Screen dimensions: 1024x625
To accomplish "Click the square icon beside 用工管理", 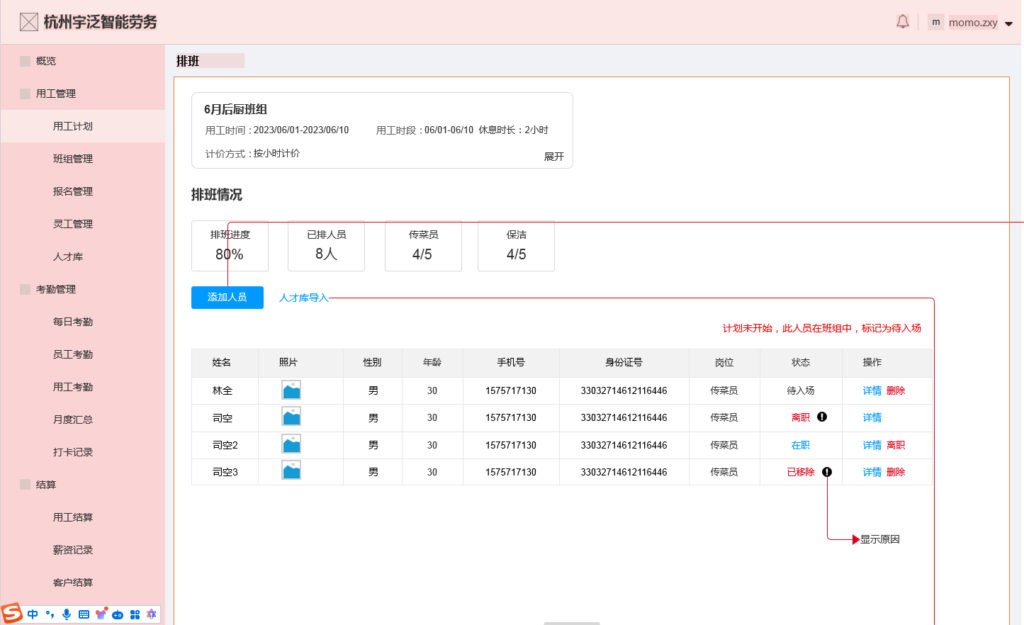I will click(x=25, y=93).
